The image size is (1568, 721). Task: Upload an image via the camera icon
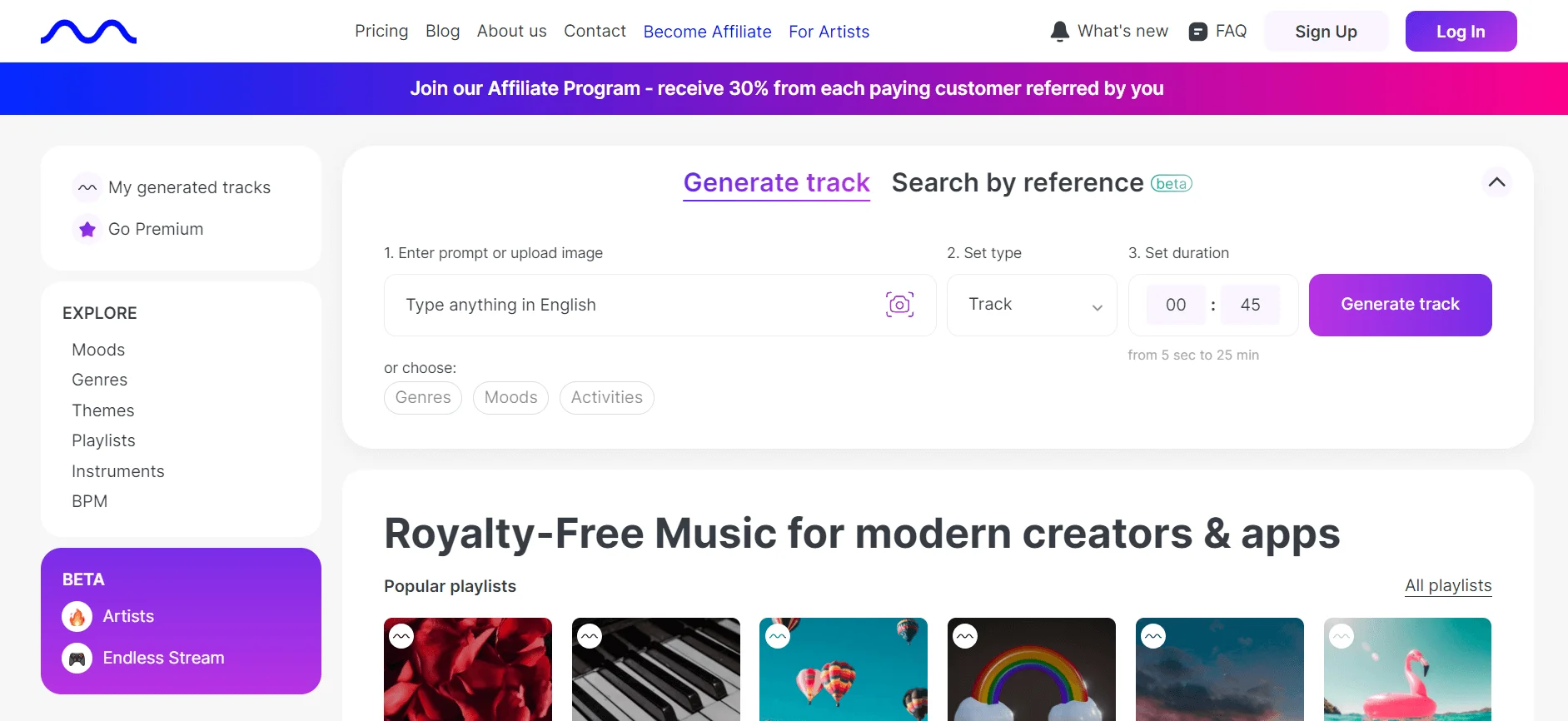(899, 305)
